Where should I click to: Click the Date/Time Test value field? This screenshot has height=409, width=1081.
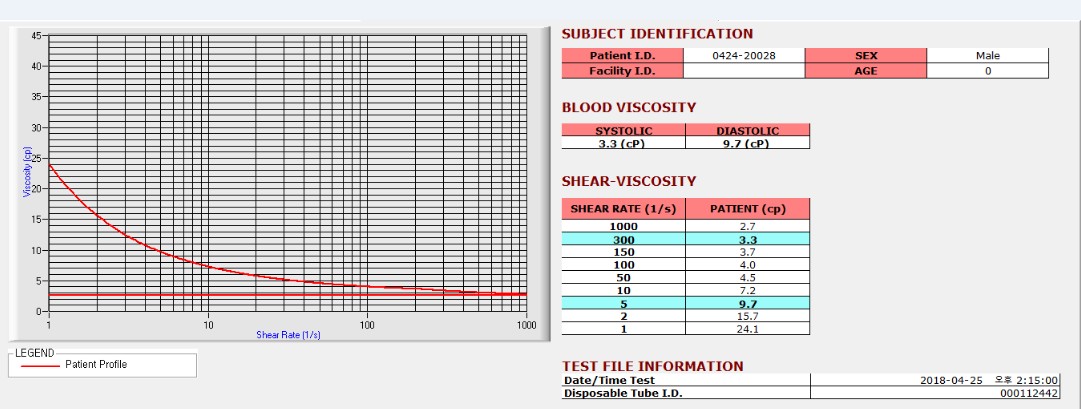[x=935, y=380]
